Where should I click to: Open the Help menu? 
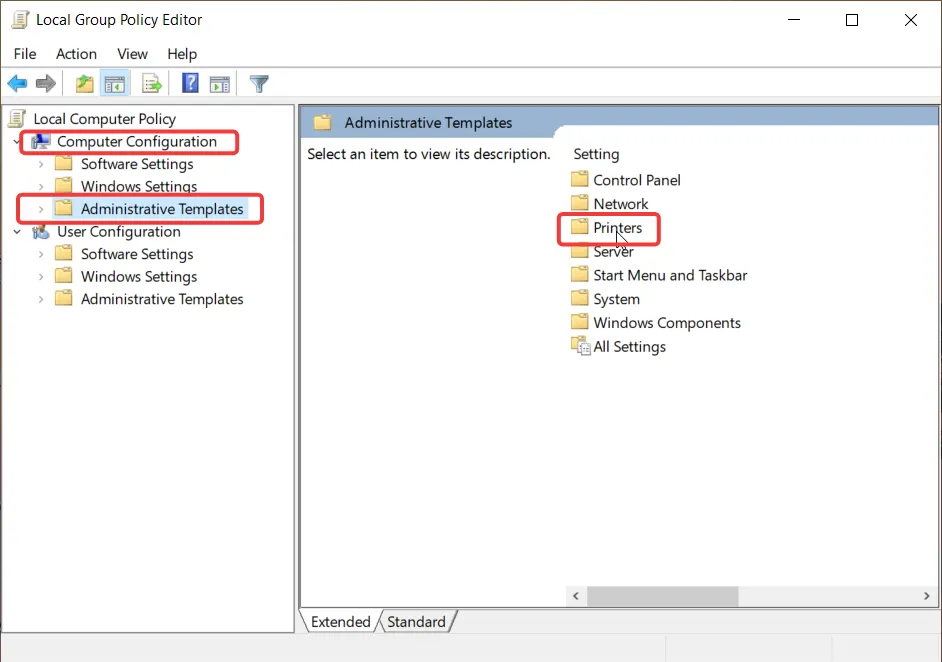(x=182, y=54)
